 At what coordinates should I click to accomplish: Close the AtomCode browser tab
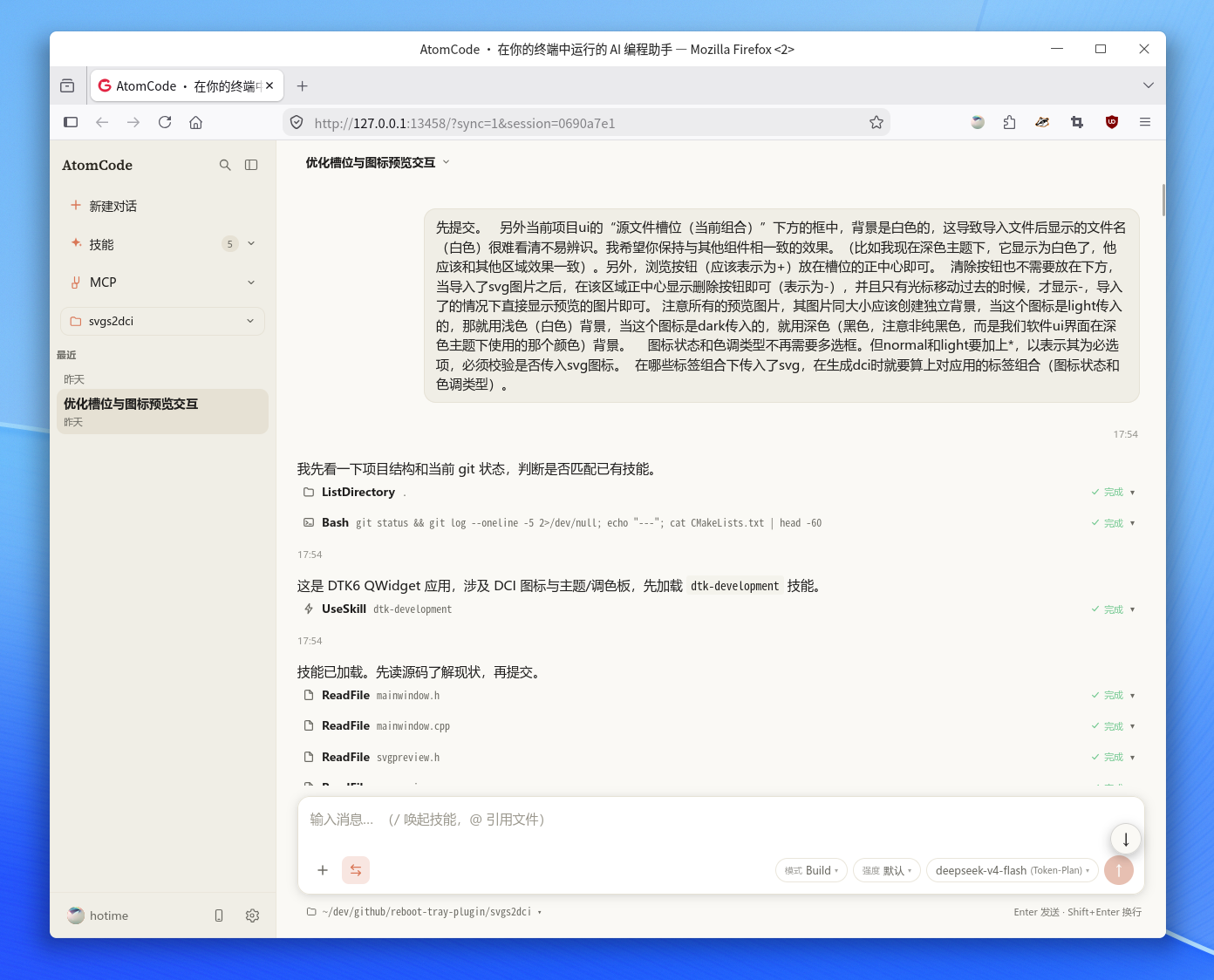269,85
